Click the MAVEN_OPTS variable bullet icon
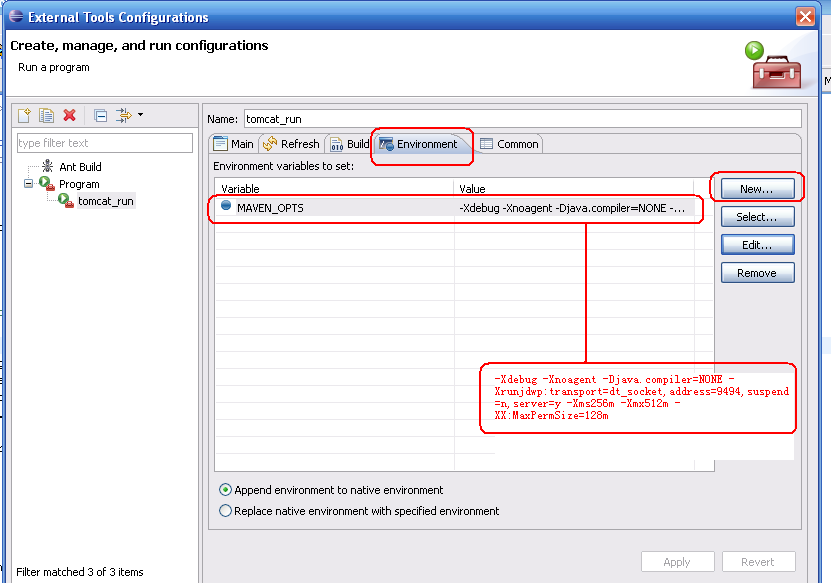 [x=226, y=206]
